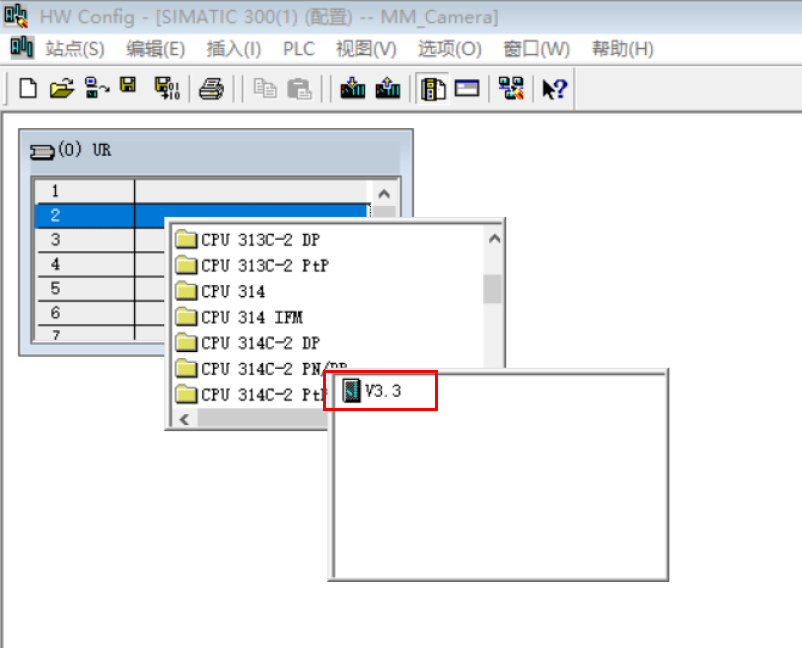Screen dimensions: 802x648
Task: Click the Copy icon on the toolbar
Action: pos(264,88)
